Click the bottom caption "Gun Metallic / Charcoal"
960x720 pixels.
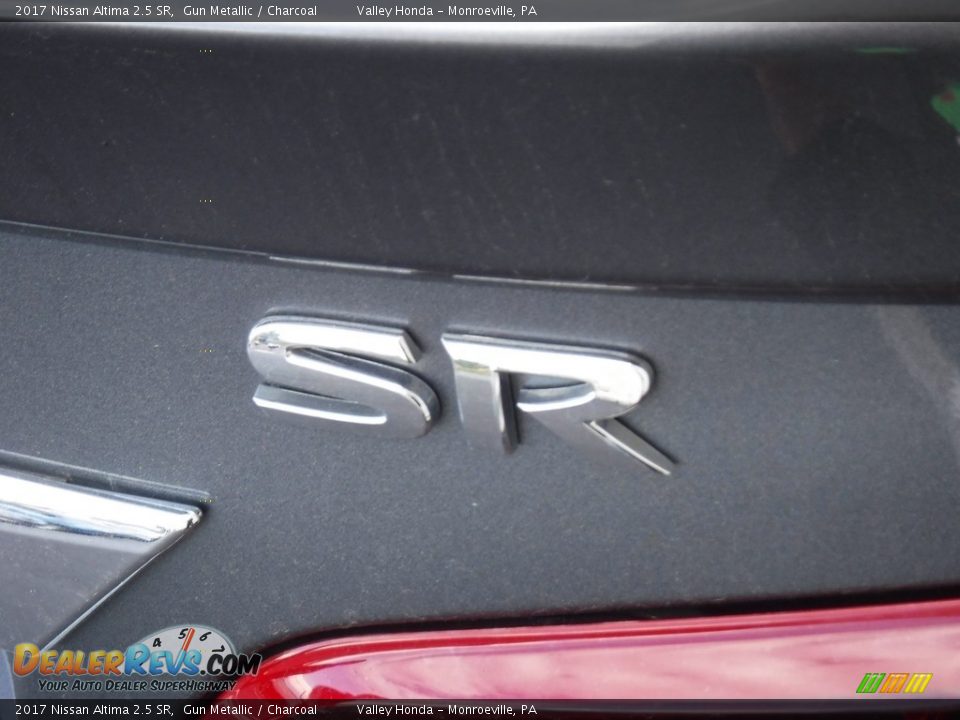click(x=250, y=710)
